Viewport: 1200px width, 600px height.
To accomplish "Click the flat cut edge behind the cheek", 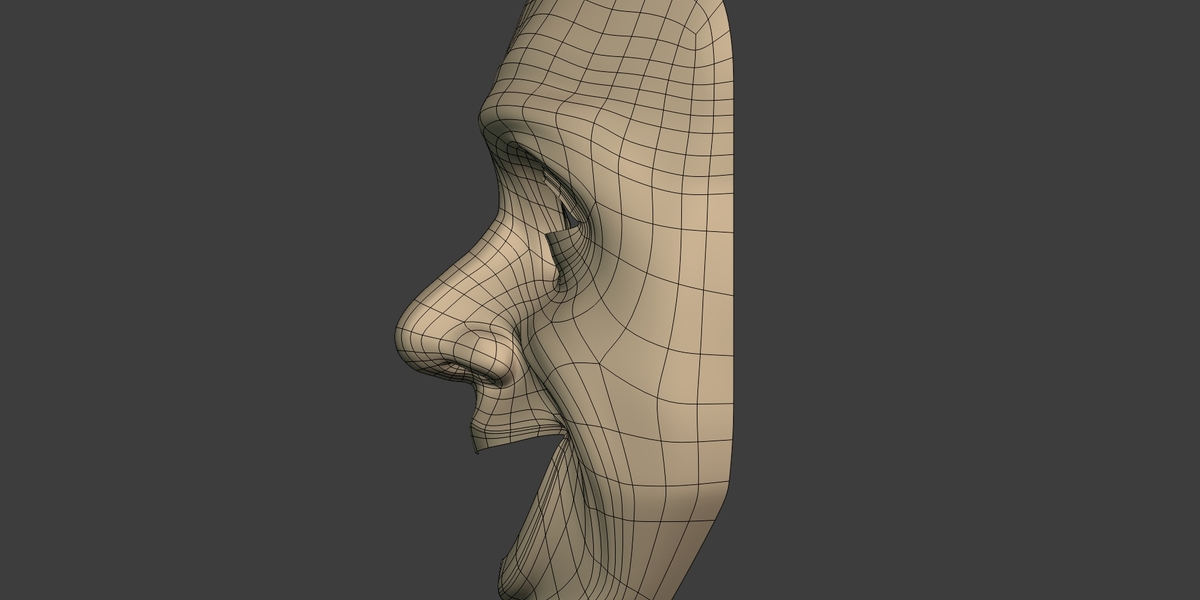I will [x=738, y=250].
